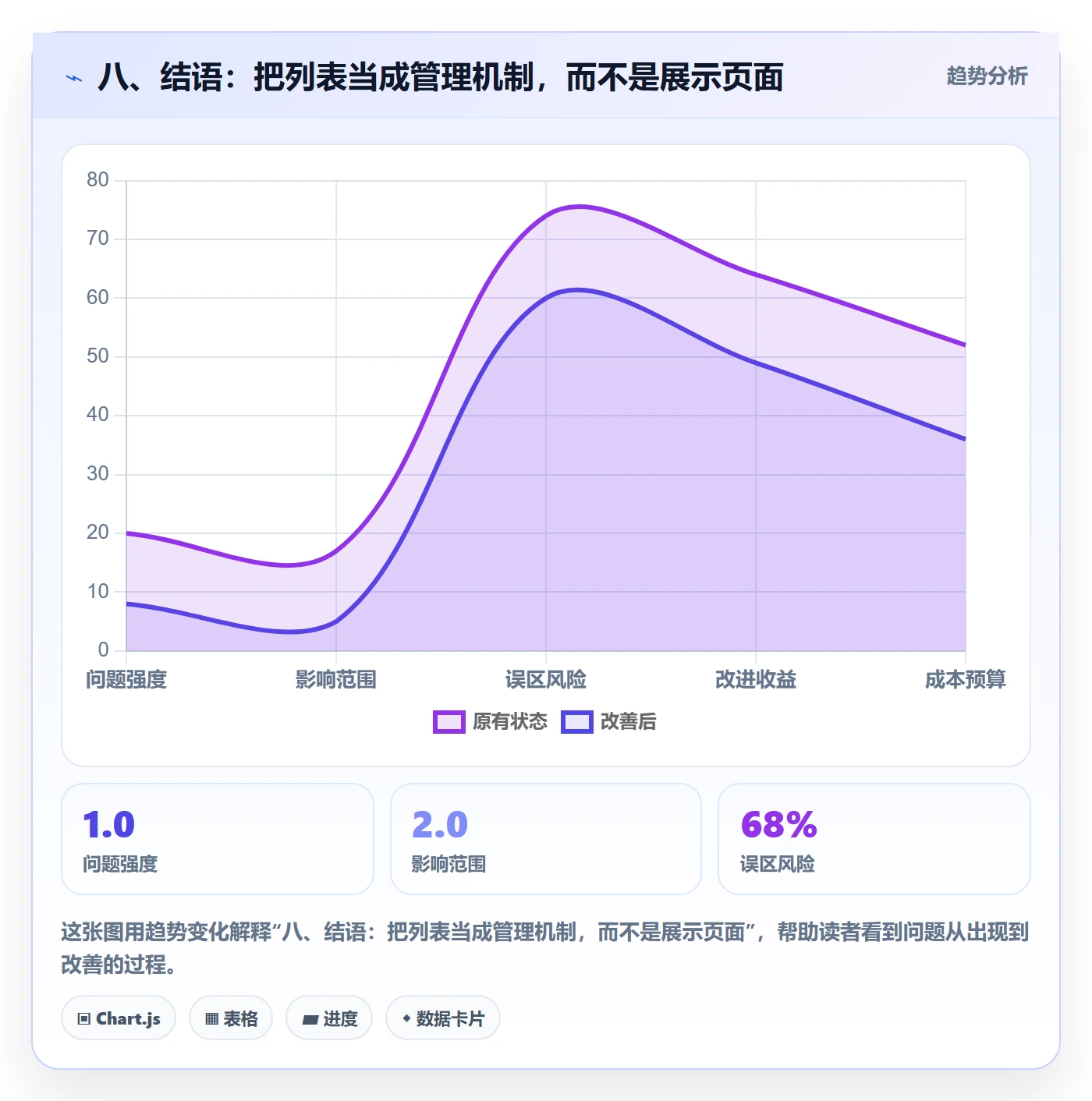Toggle the 改善后 legend swatch

pos(577,722)
